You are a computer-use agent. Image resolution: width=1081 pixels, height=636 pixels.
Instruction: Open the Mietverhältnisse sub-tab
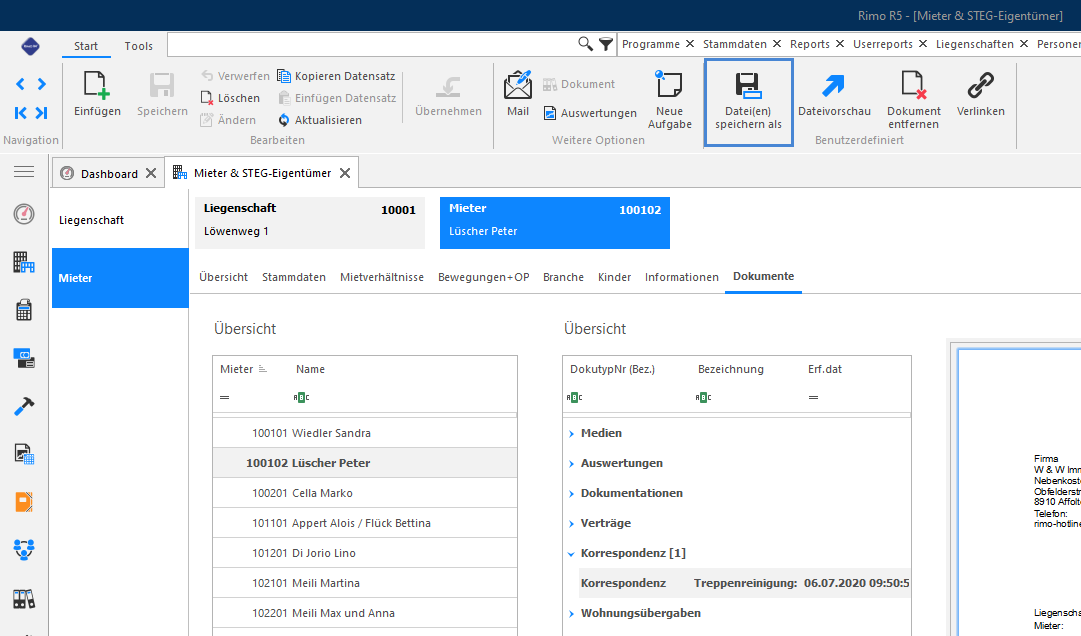pos(382,277)
